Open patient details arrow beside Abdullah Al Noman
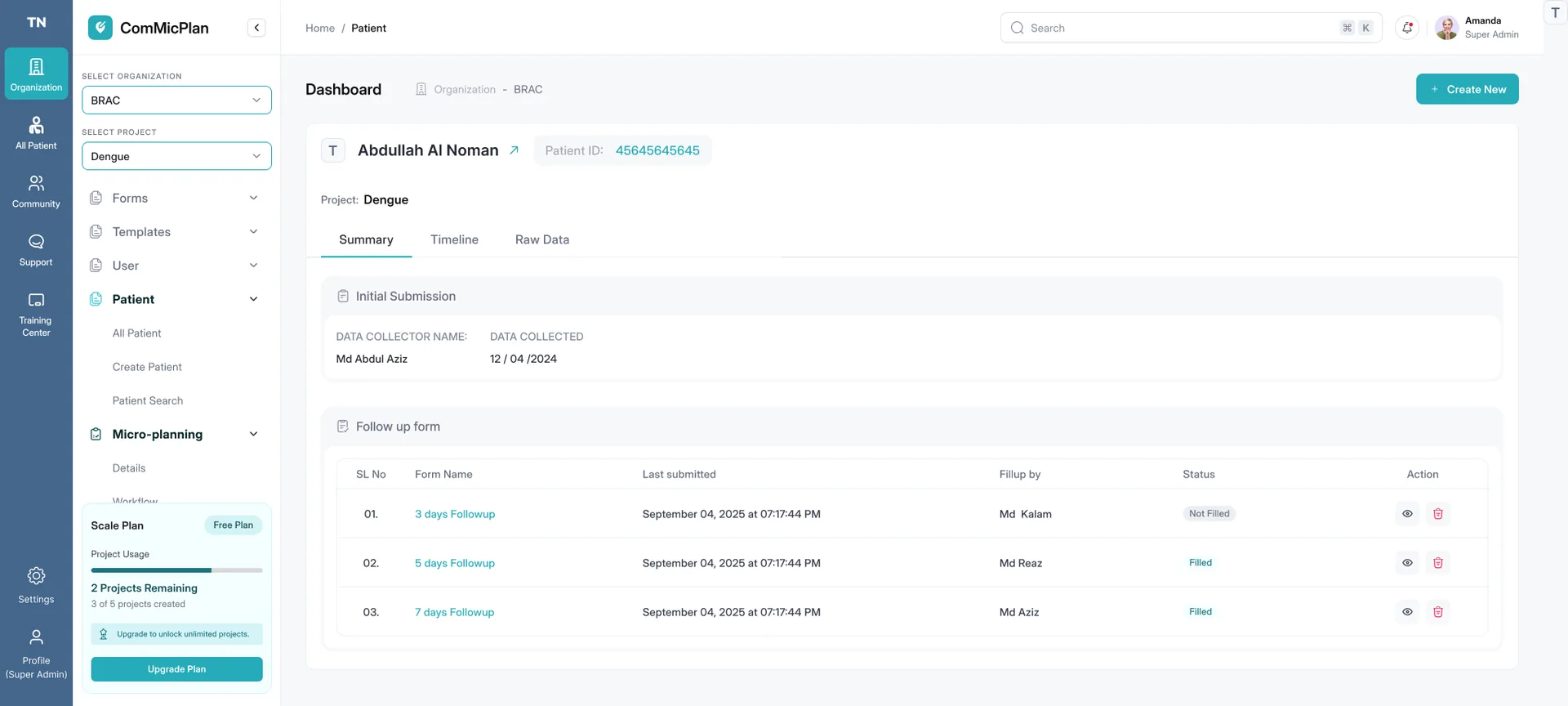Image resolution: width=1568 pixels, height=706 pixels. [514, 150]
